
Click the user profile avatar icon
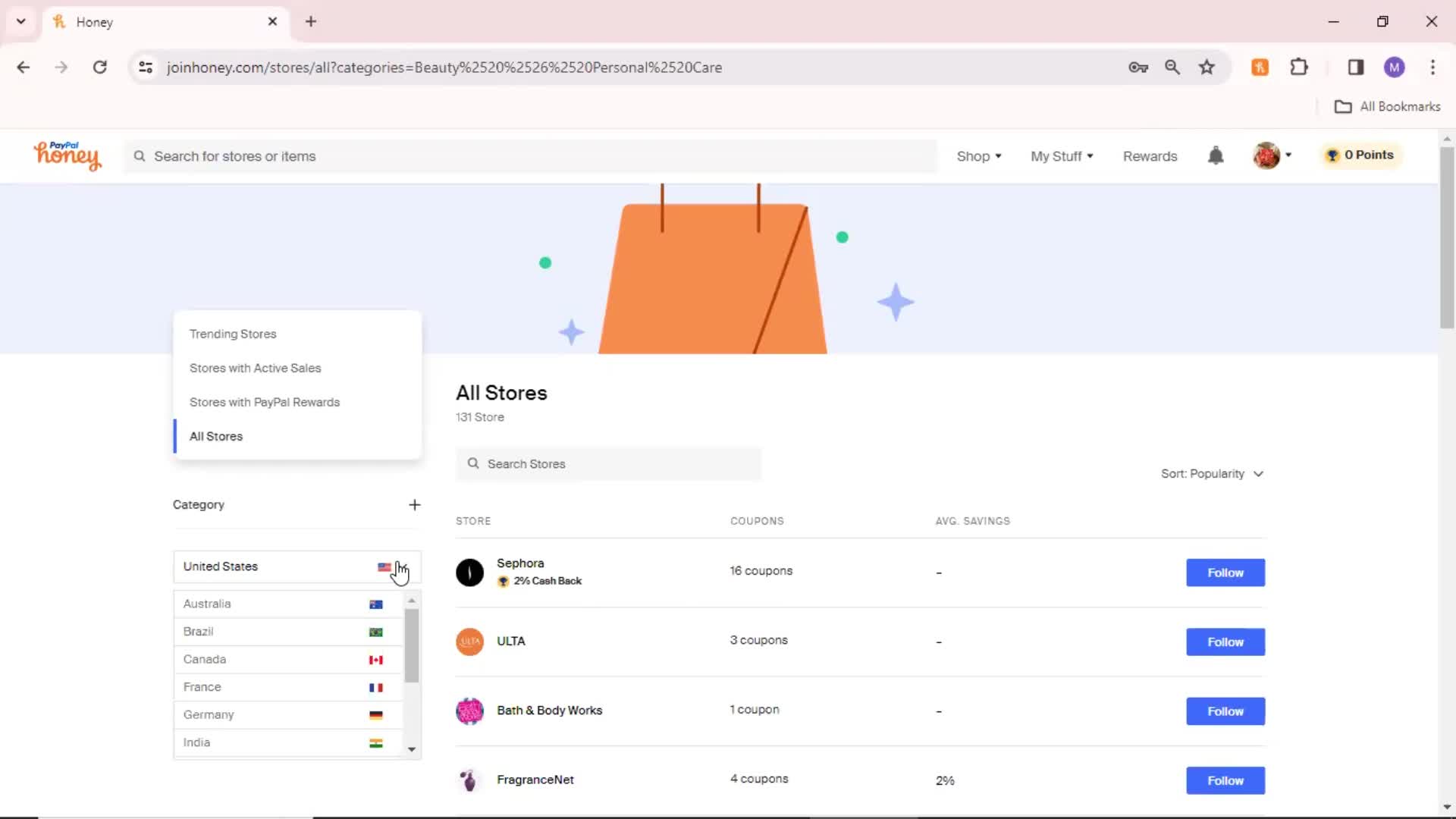pos(1267,155)
